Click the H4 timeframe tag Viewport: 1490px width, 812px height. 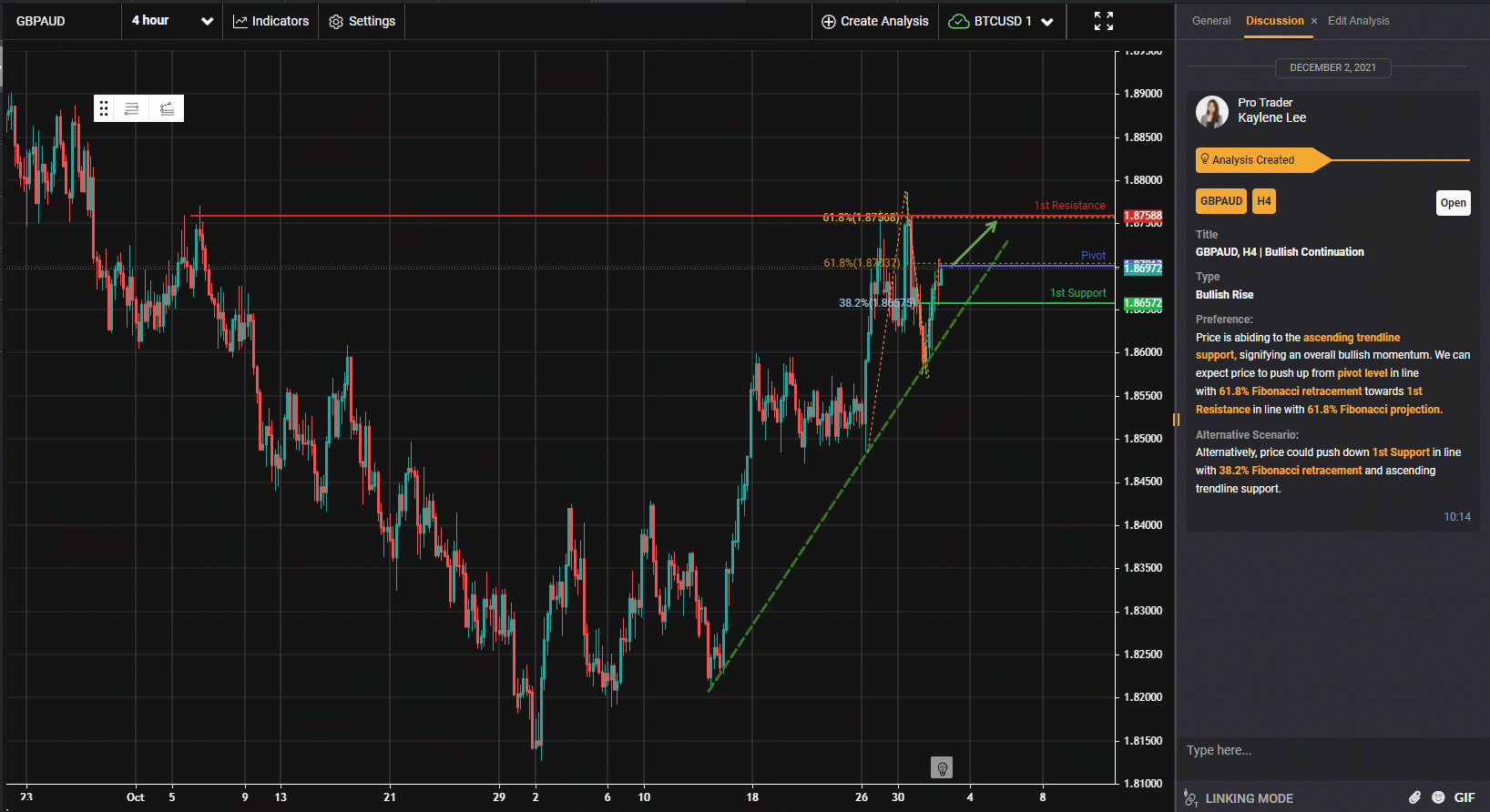(x=1264, y=201)
